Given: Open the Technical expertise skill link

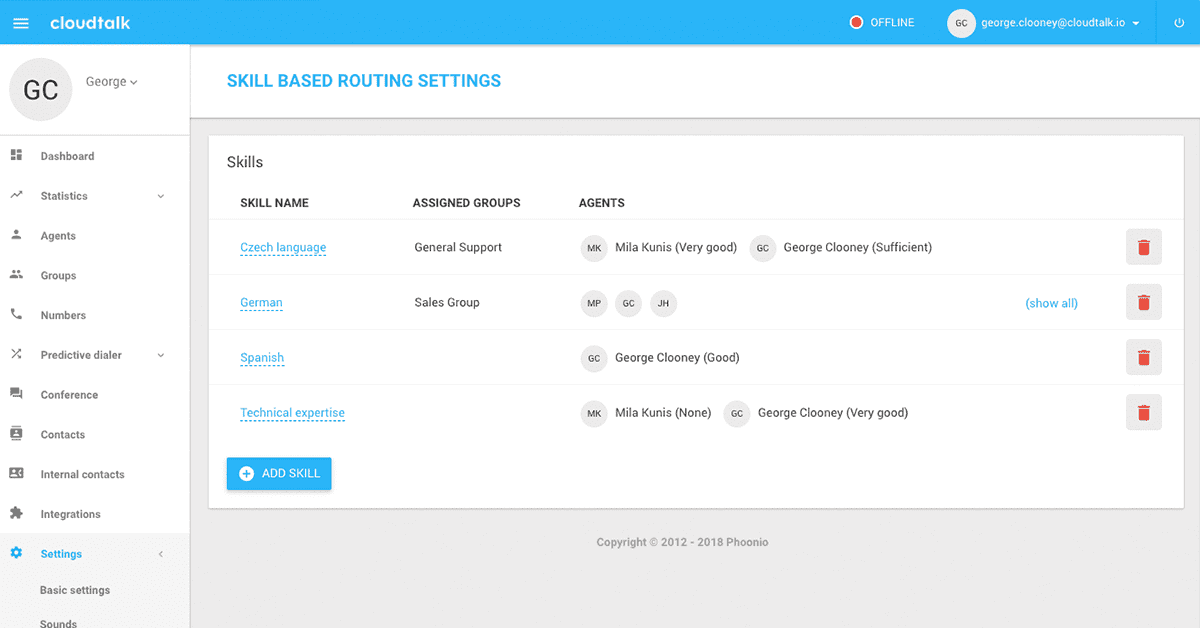Looking at the screenshot, I should pyautogui.click(x=292, y=413).
